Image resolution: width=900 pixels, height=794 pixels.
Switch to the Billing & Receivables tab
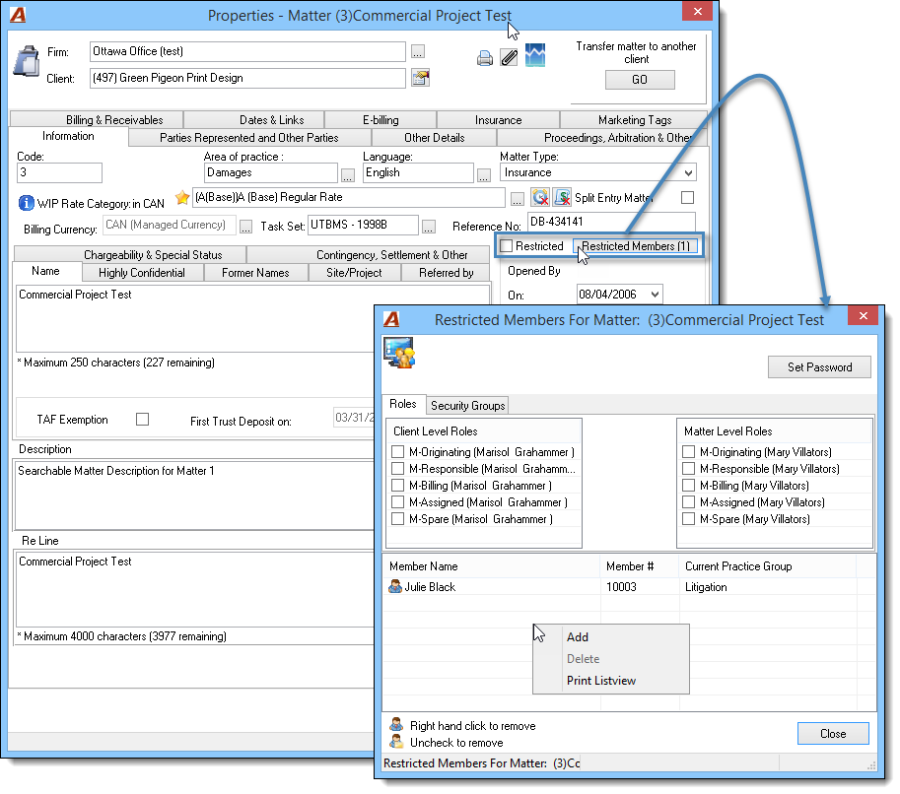click(96, 119)
